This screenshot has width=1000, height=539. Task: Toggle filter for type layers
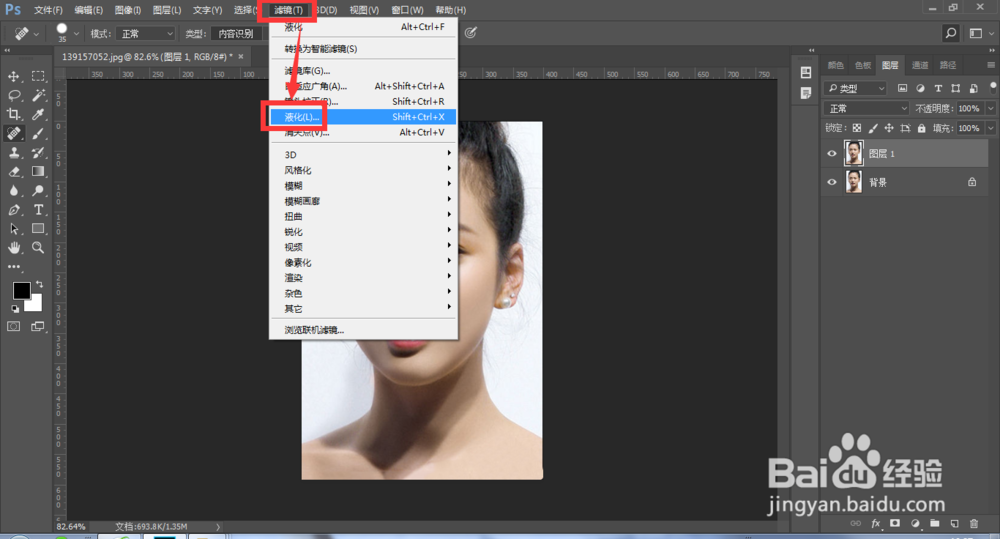(938, 88)
